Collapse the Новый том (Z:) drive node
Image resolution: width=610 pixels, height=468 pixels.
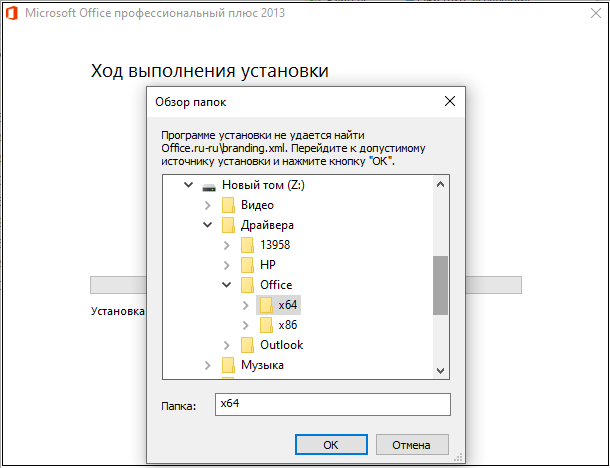pos(189,185)
